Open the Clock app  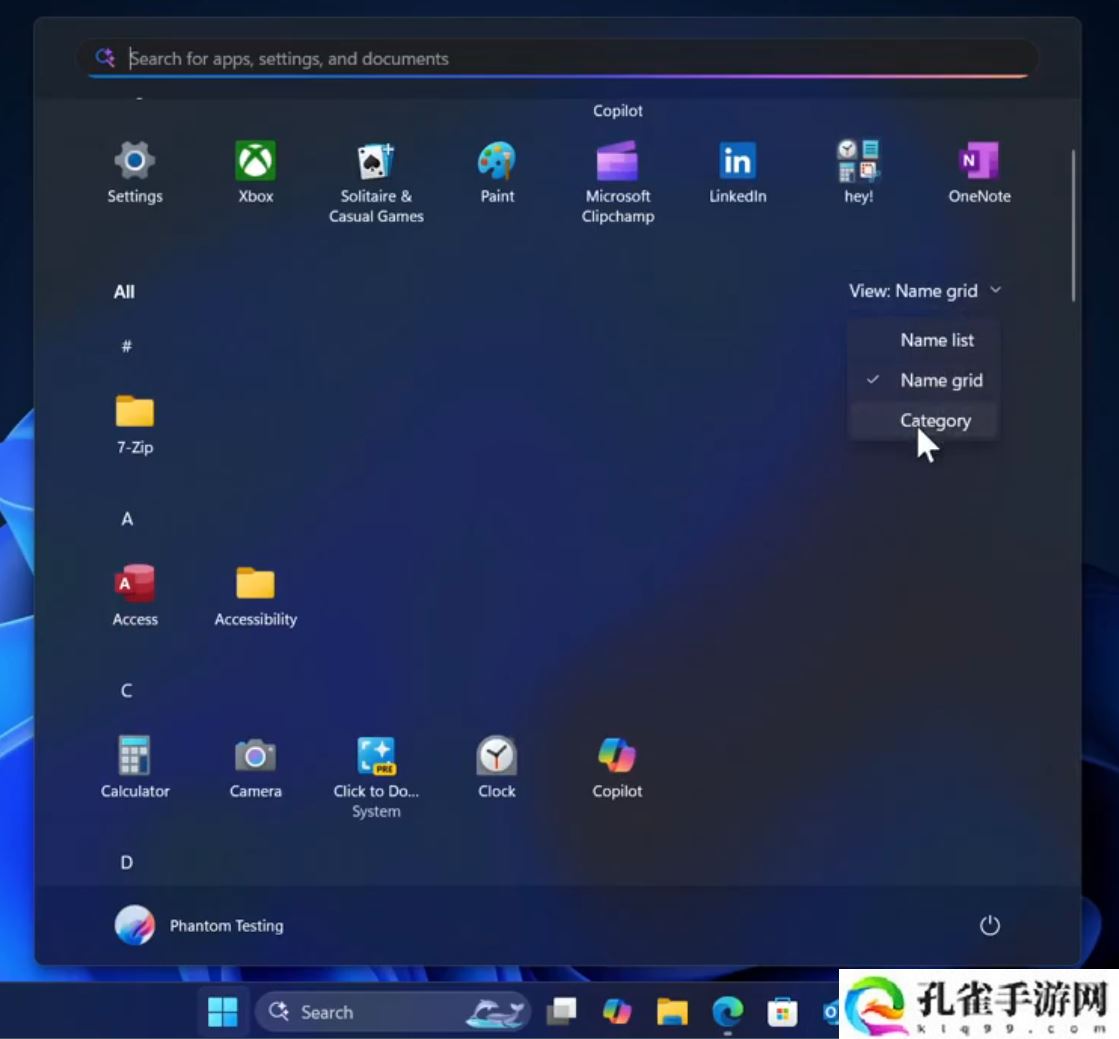coord(497,768)
